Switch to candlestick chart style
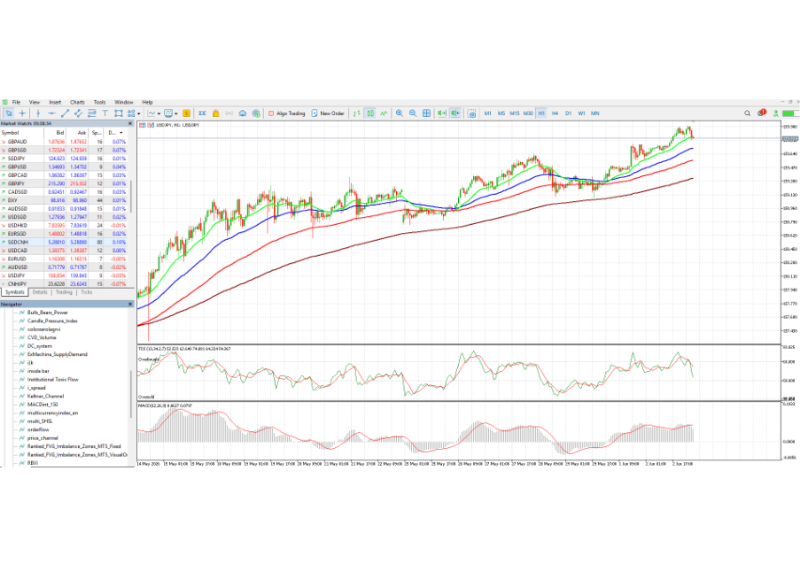This screenshot has height=568, width=800. (370, 113)
